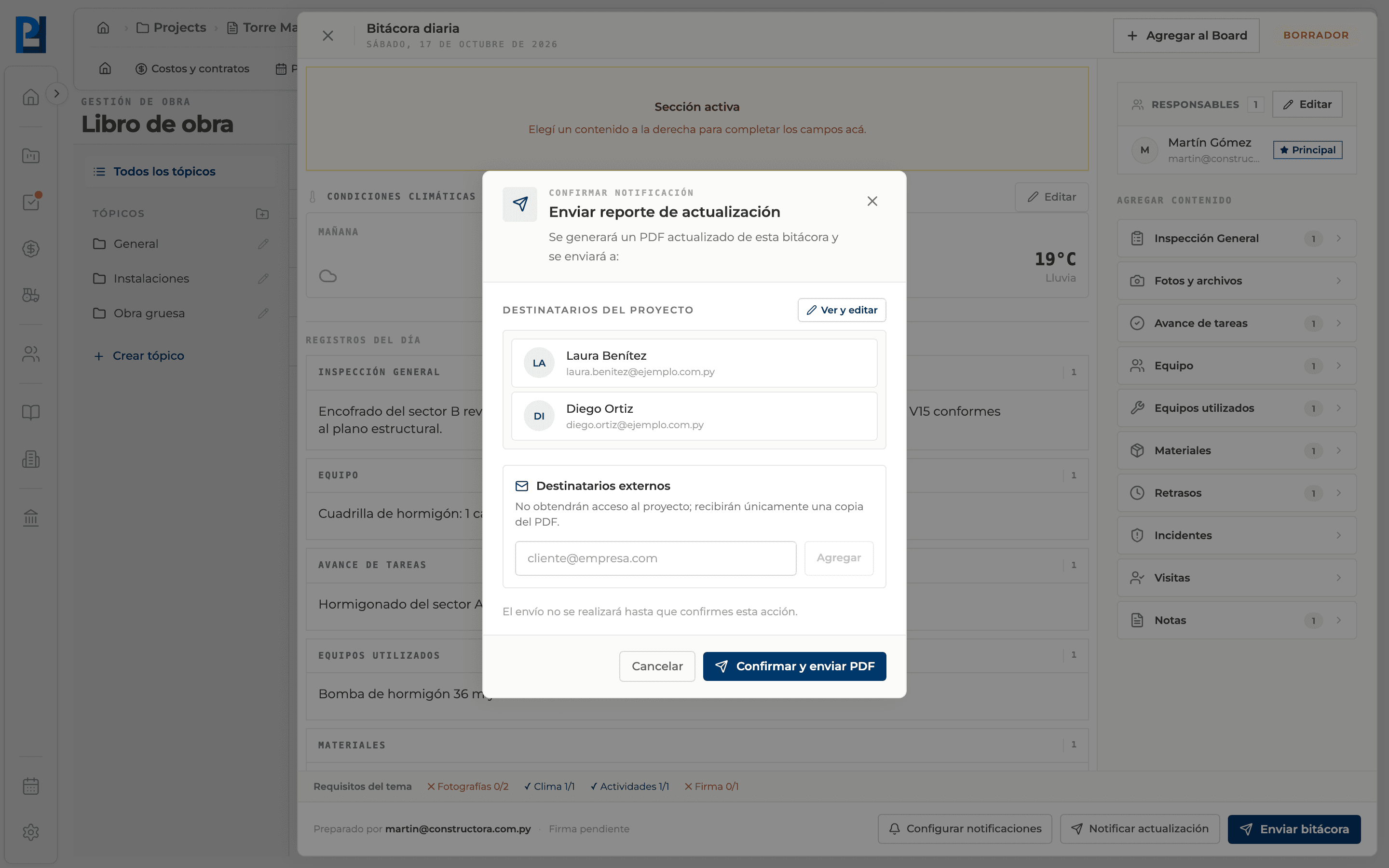Expand Avance de tareas content row

[x=1236, y=323]
